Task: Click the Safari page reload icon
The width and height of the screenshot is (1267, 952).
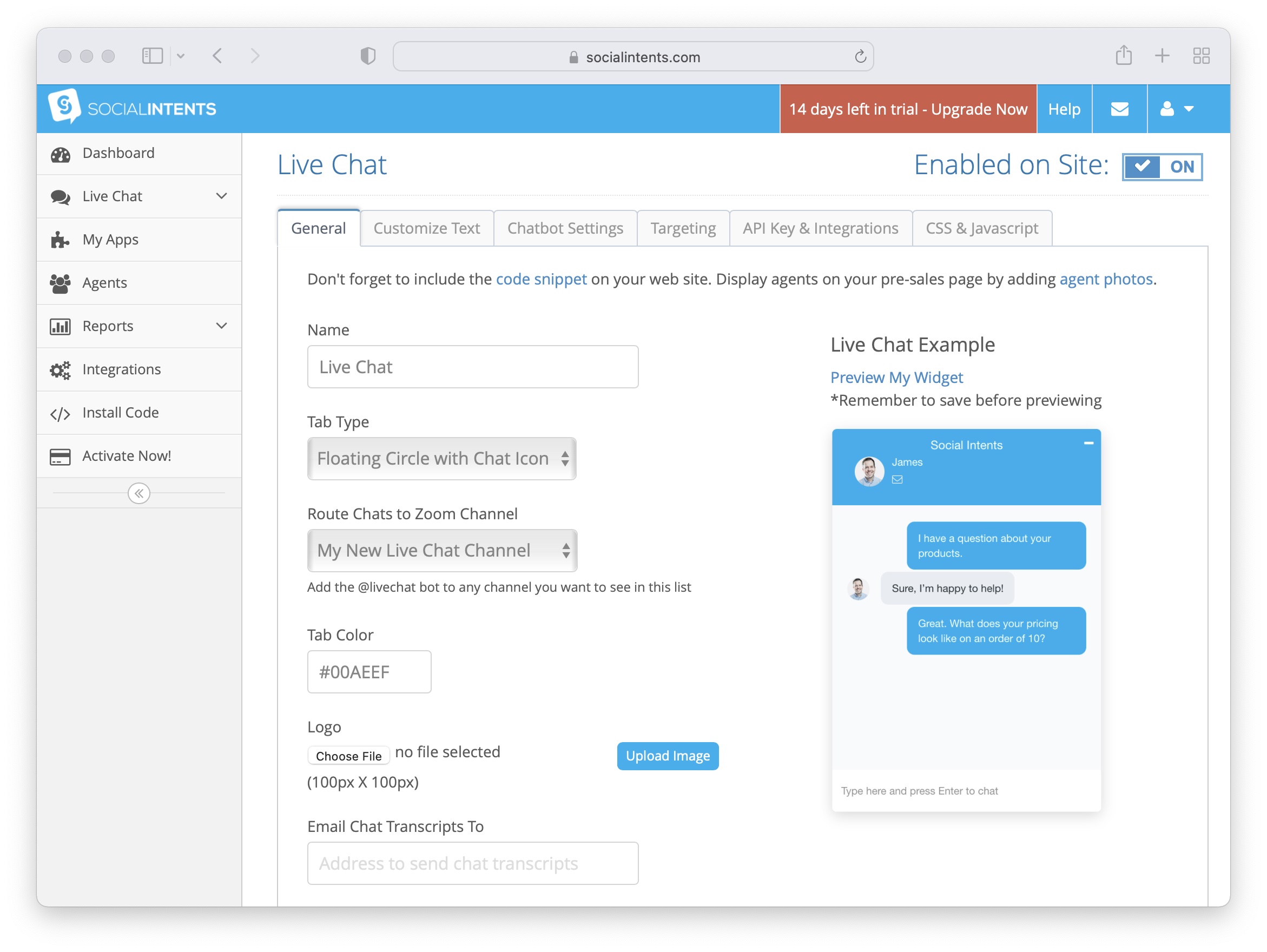Action: click(x=860, y=57)
